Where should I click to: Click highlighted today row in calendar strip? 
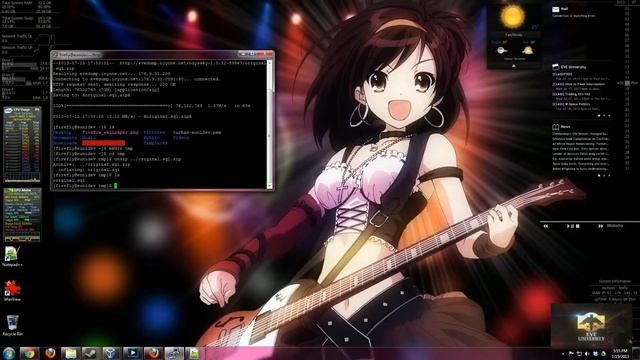pyautogui.click(x=627, y=83)
